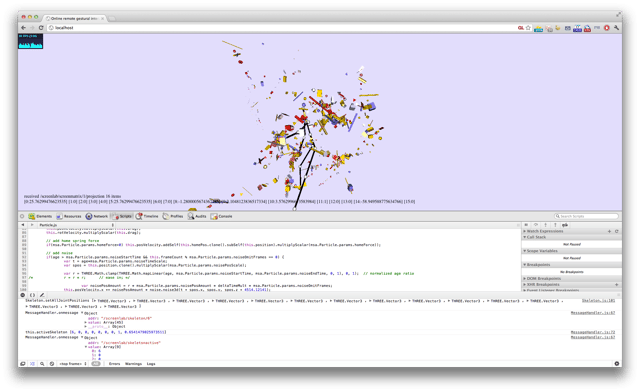Click Step Over debugger button
640x392 pixels.
pyautogui.click(x=536, y=225)
